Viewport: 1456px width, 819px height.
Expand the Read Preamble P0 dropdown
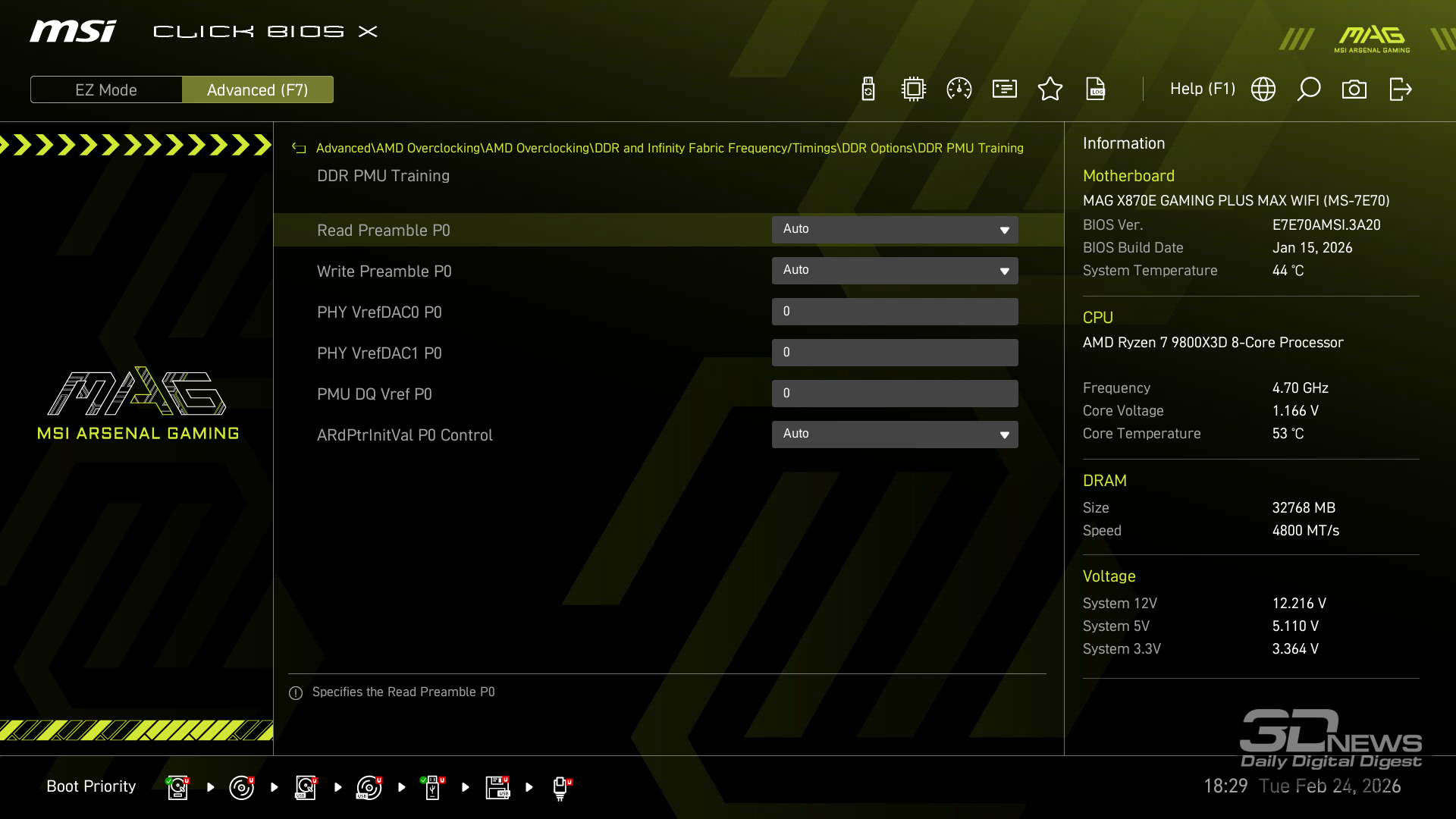coord(895,230)
